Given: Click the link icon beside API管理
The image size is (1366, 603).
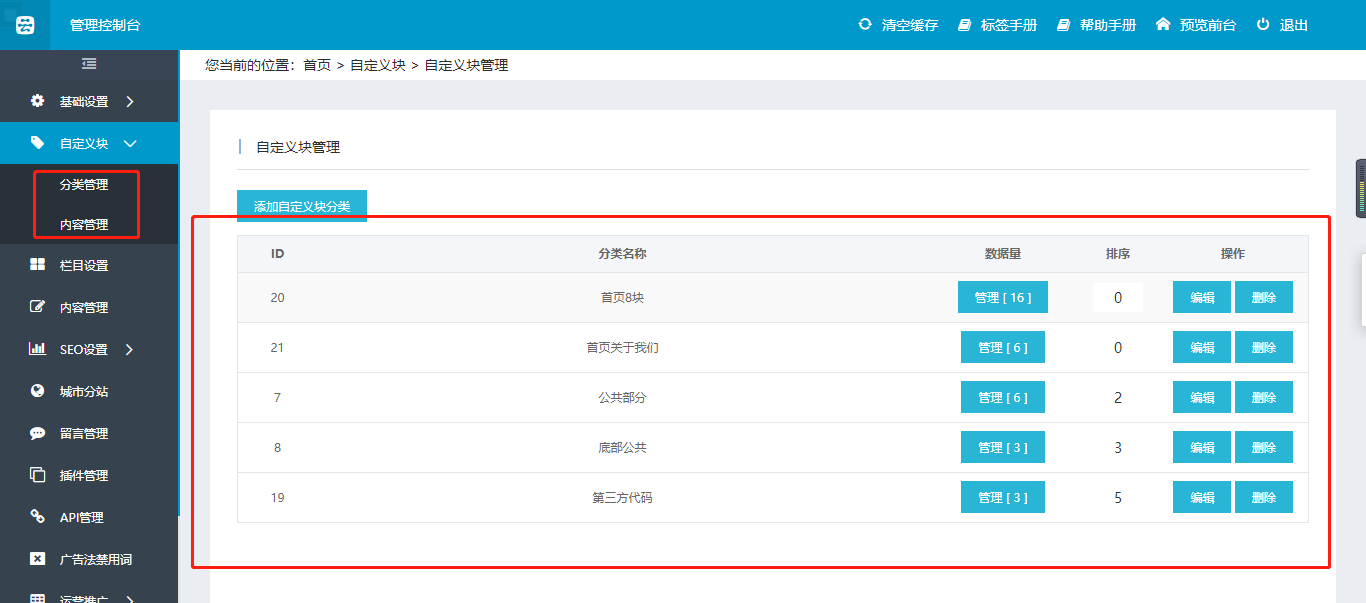Looking at the screenshot, I should click(38, 517).
